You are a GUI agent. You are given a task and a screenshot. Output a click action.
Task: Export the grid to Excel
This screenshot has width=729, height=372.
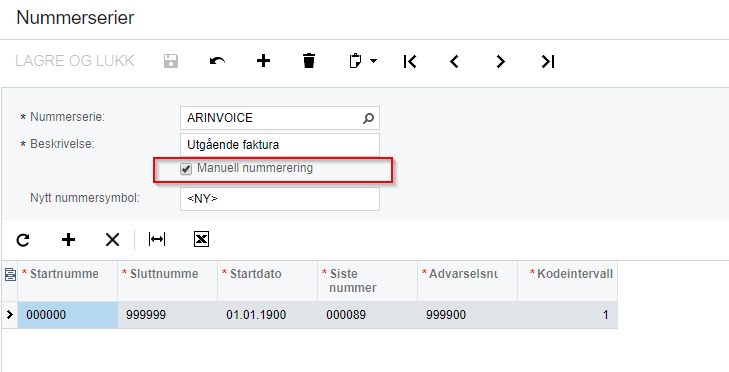pos(201,239)
